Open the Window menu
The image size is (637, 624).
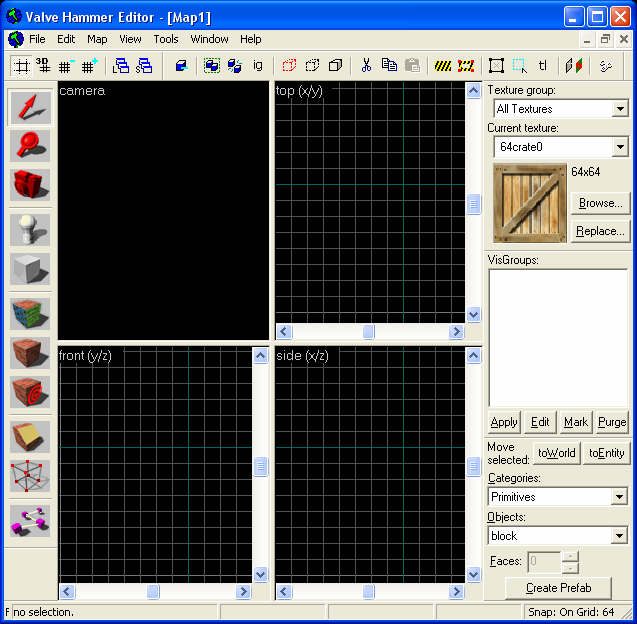(209, 39)
